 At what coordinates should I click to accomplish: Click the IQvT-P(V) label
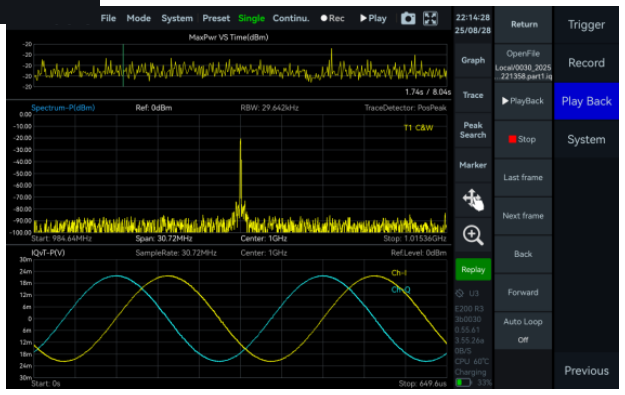click(x=48, y=253)
